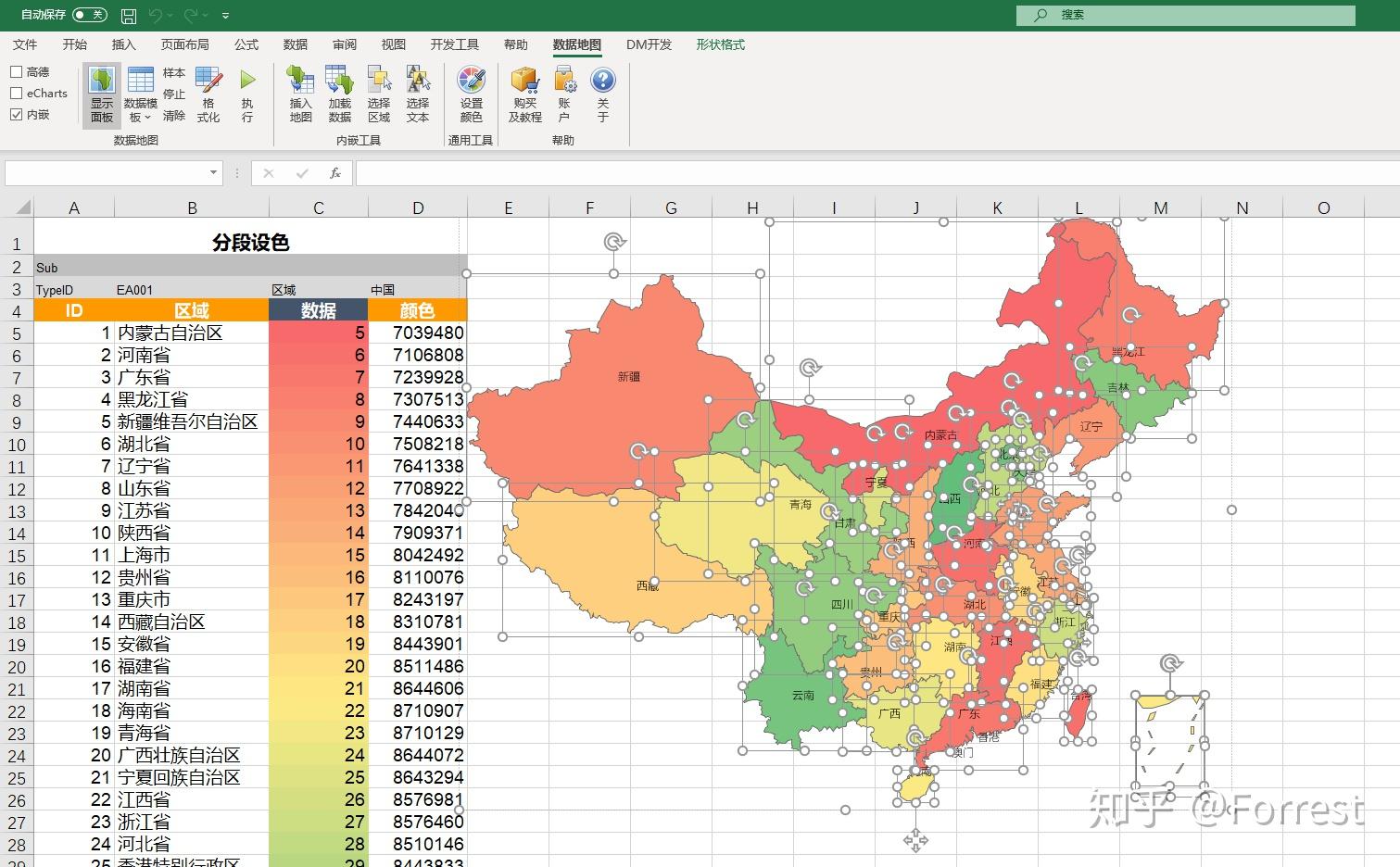Click the 选择区域 select region icon
The image size is (1400, 867).
tap(378, 93)
